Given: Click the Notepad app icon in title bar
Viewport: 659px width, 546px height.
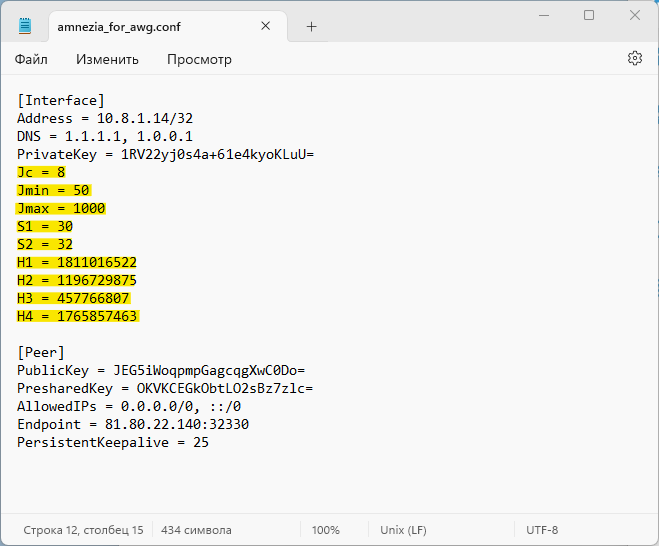Looking at the screenshot, I should pos(25,26).
